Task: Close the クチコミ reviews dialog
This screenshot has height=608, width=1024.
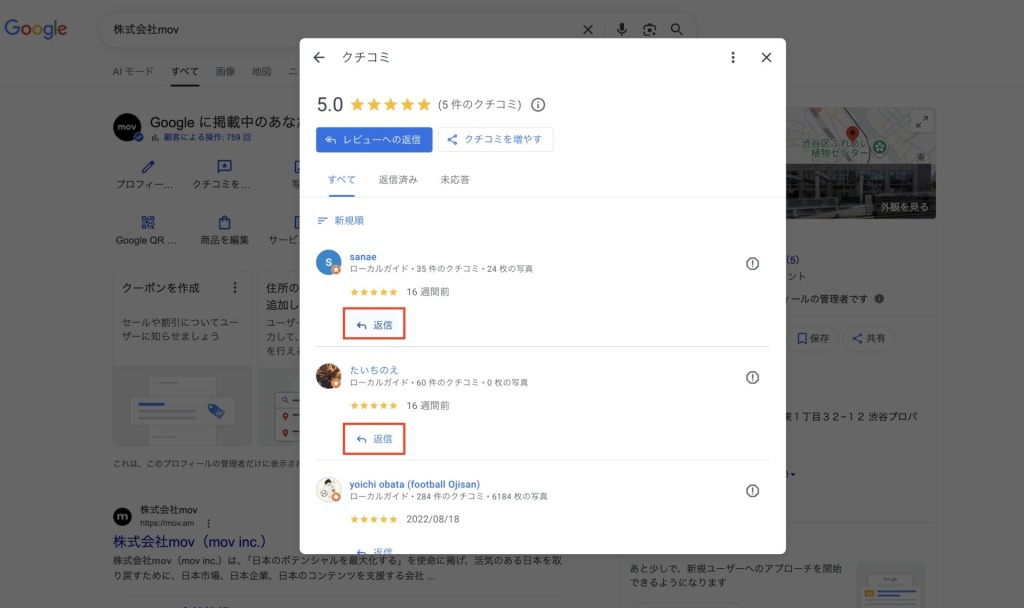Action: (766, 58)
